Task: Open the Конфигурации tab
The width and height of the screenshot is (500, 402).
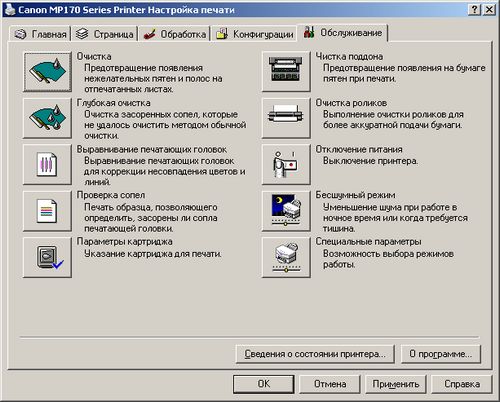Action: pyautogui.click(x=254, y=34)
